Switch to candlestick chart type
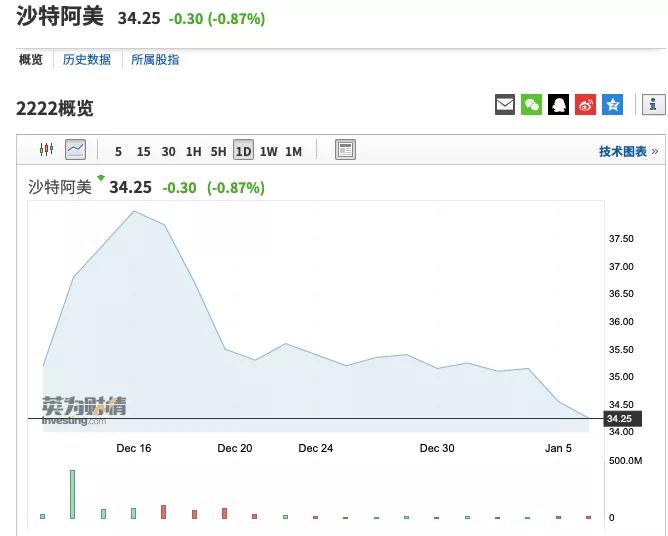Screen dimensions: 668x536 [x=46, y=150]
